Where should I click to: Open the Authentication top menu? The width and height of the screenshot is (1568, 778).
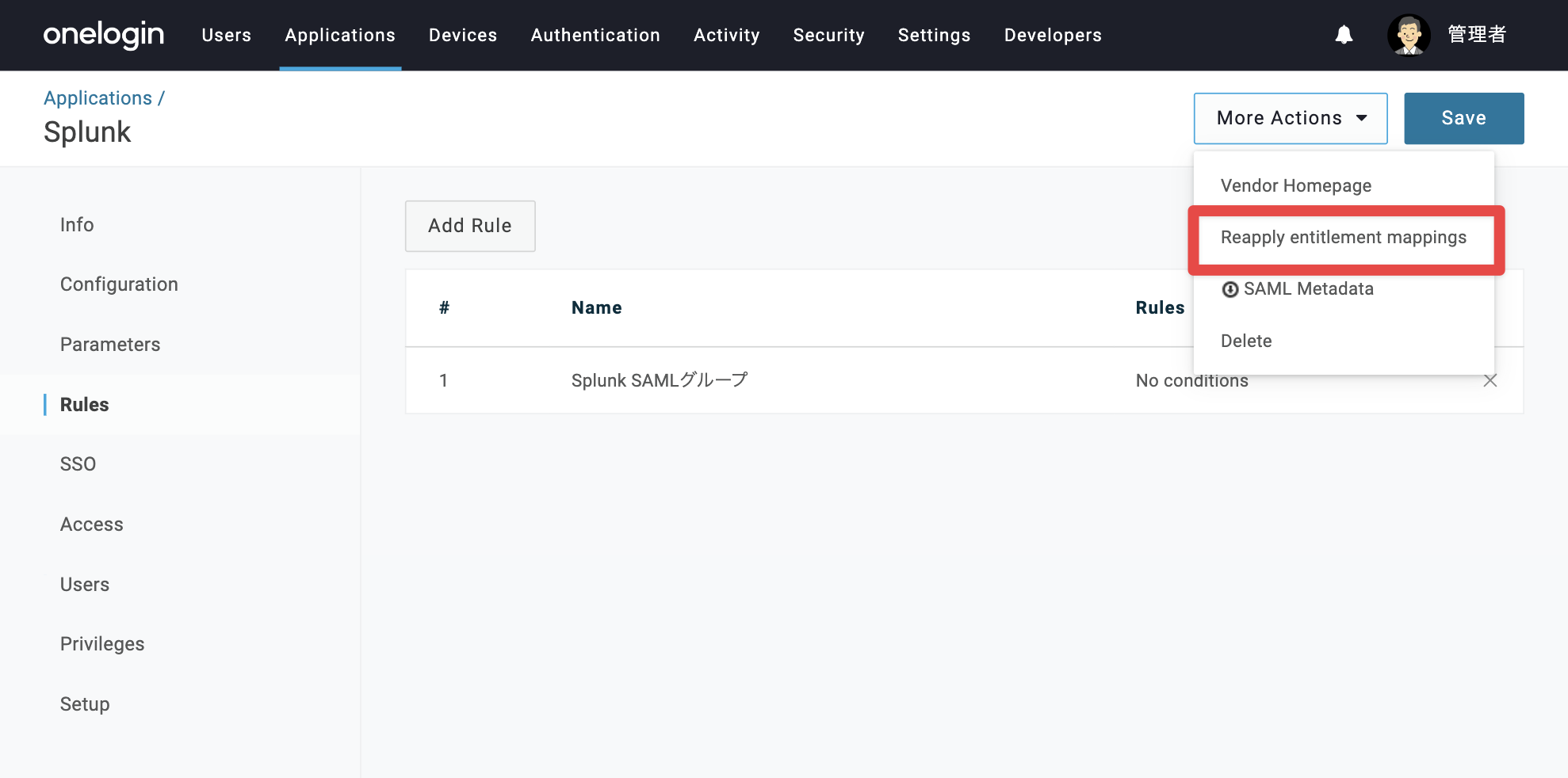point(595,35)
